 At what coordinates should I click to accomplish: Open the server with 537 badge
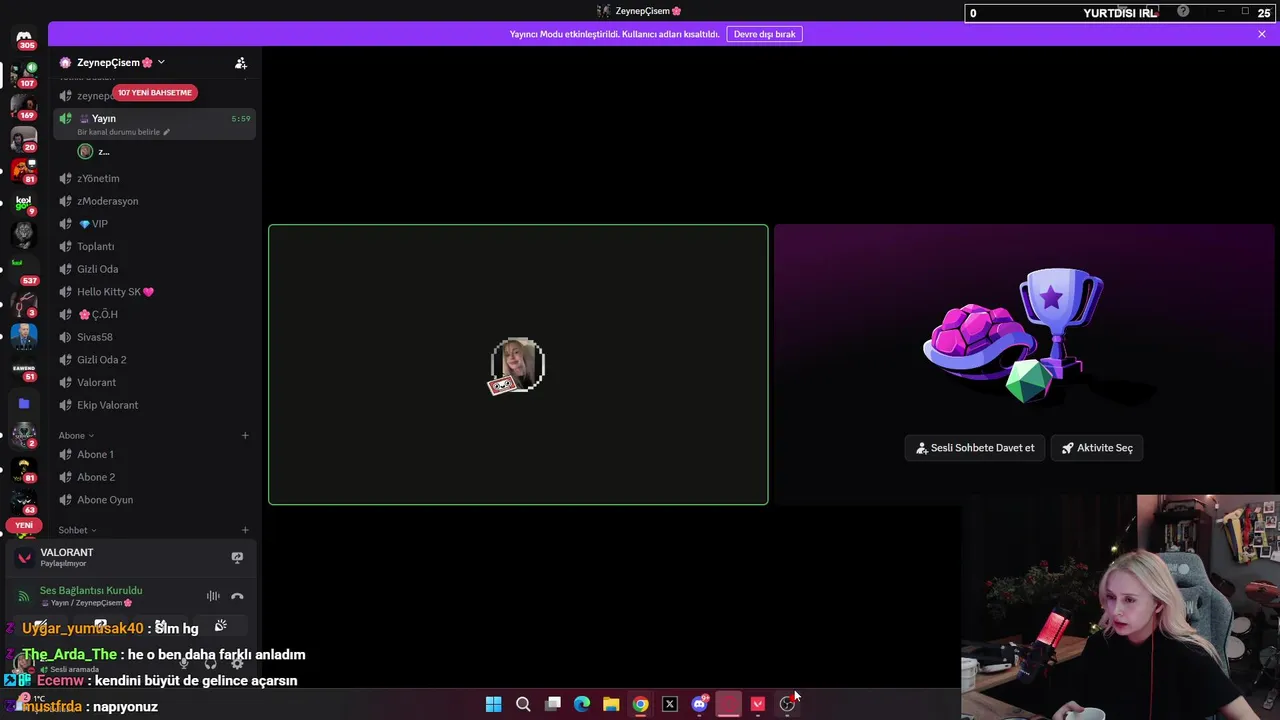coord(24,269)
